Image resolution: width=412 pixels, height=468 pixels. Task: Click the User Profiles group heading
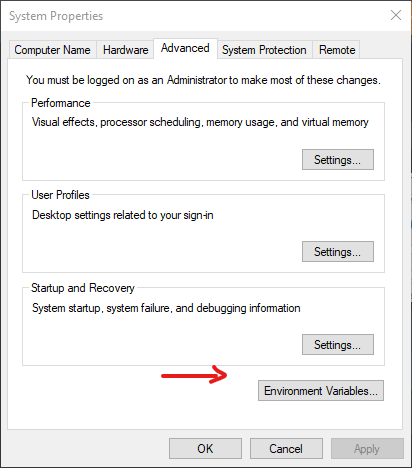60,195
